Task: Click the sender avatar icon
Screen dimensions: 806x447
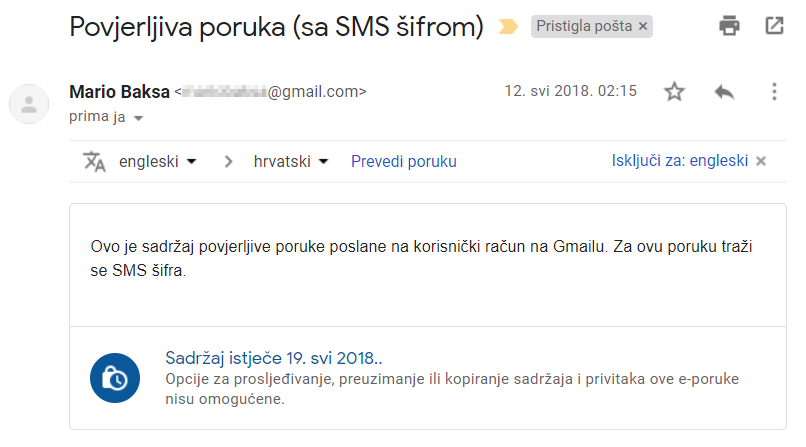Action: click(29, 104)
